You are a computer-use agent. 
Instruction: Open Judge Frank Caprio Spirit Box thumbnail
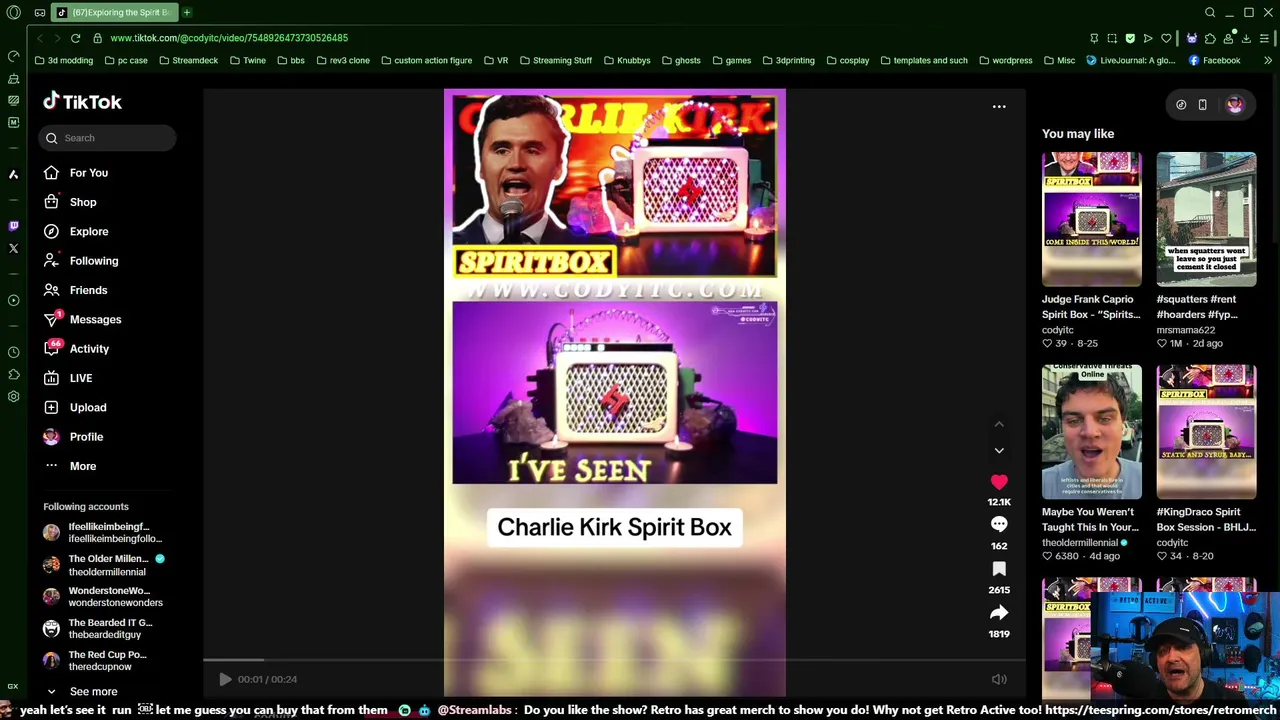1091,219
